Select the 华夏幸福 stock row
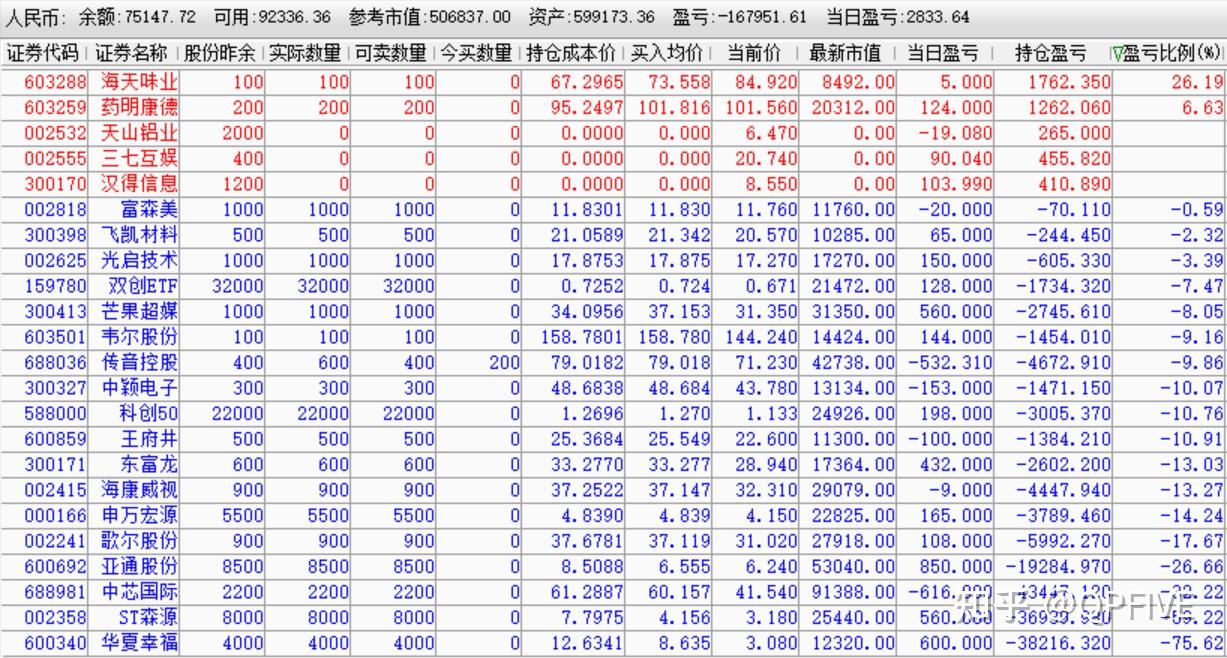 pos(613,643)
